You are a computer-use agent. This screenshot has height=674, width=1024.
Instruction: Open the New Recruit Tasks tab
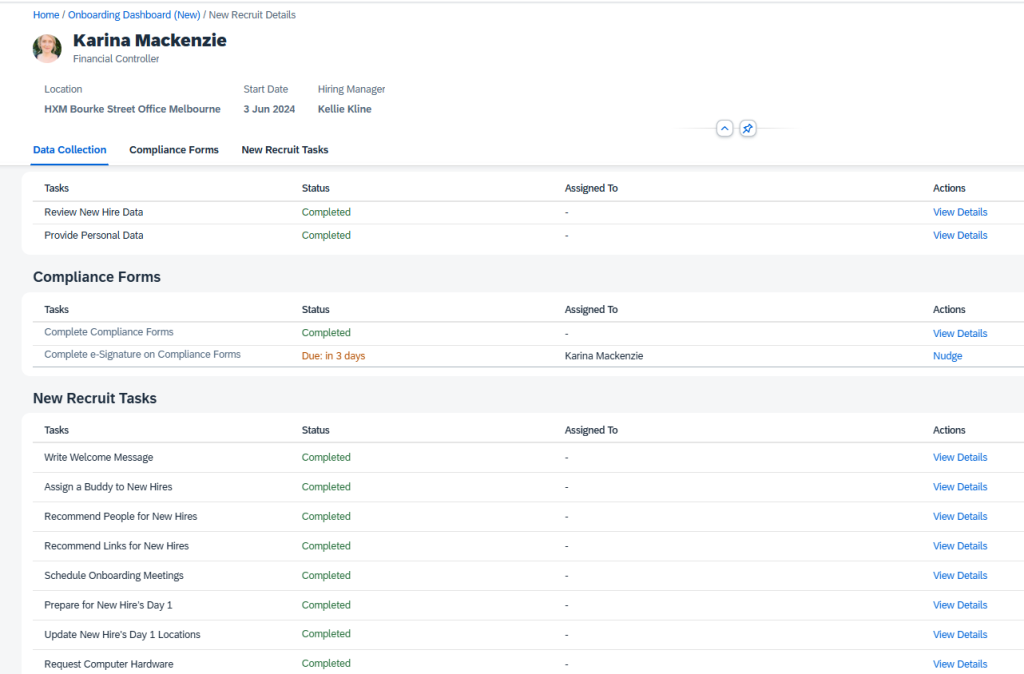[285, 150]
